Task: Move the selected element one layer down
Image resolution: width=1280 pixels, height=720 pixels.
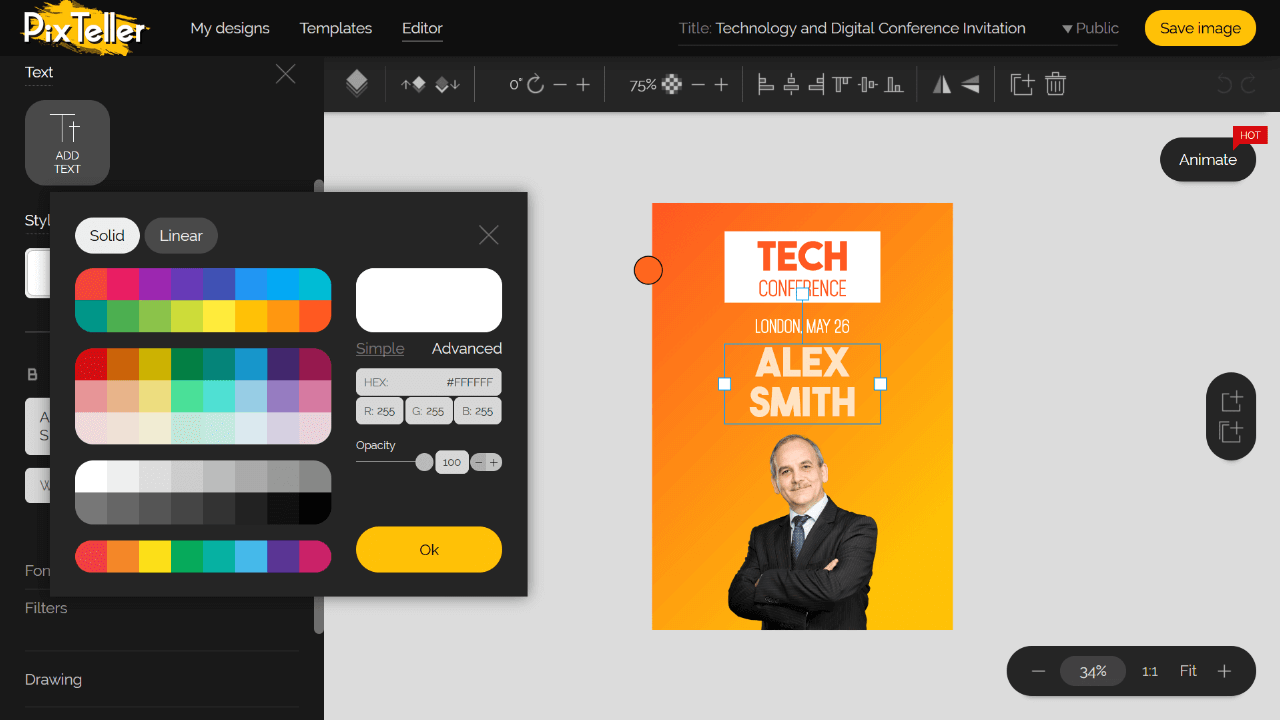Action: point(447,84)
